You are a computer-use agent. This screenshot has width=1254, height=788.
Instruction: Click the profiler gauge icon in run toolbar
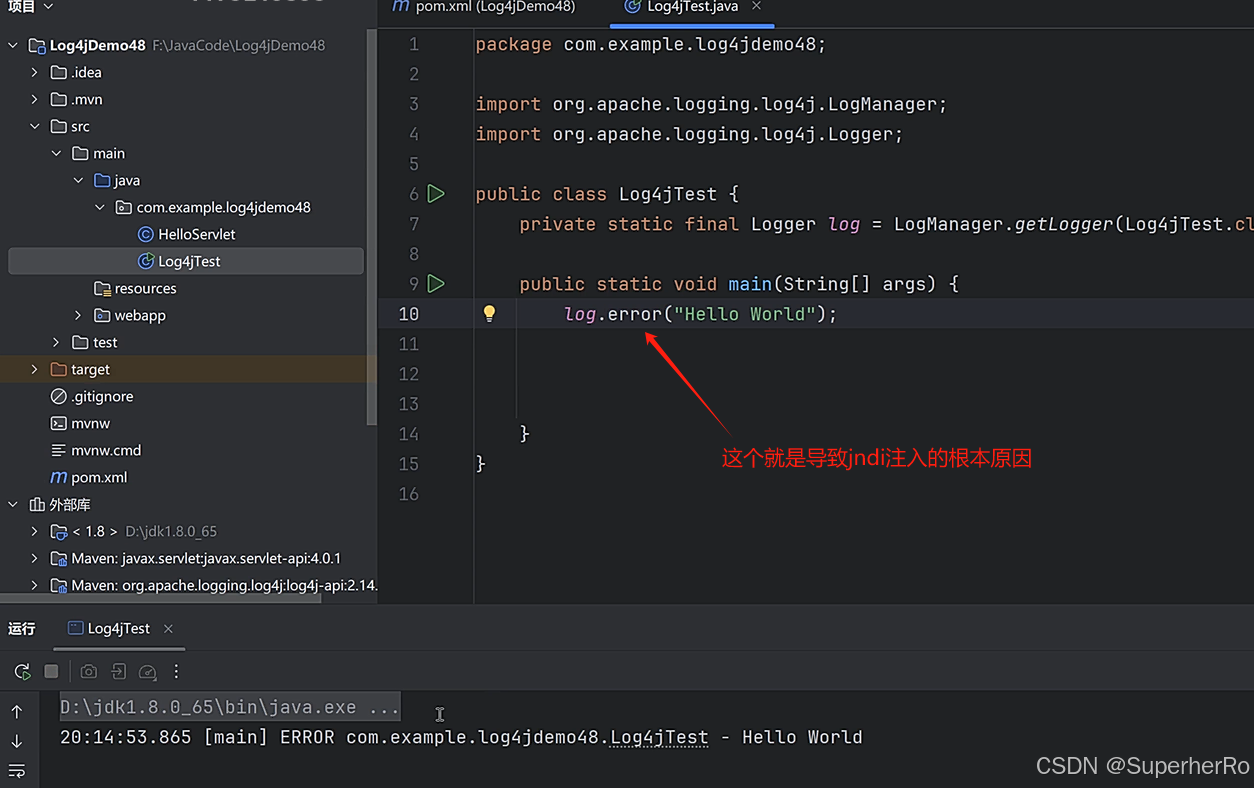pyautogui.click(x=148, y=672)
